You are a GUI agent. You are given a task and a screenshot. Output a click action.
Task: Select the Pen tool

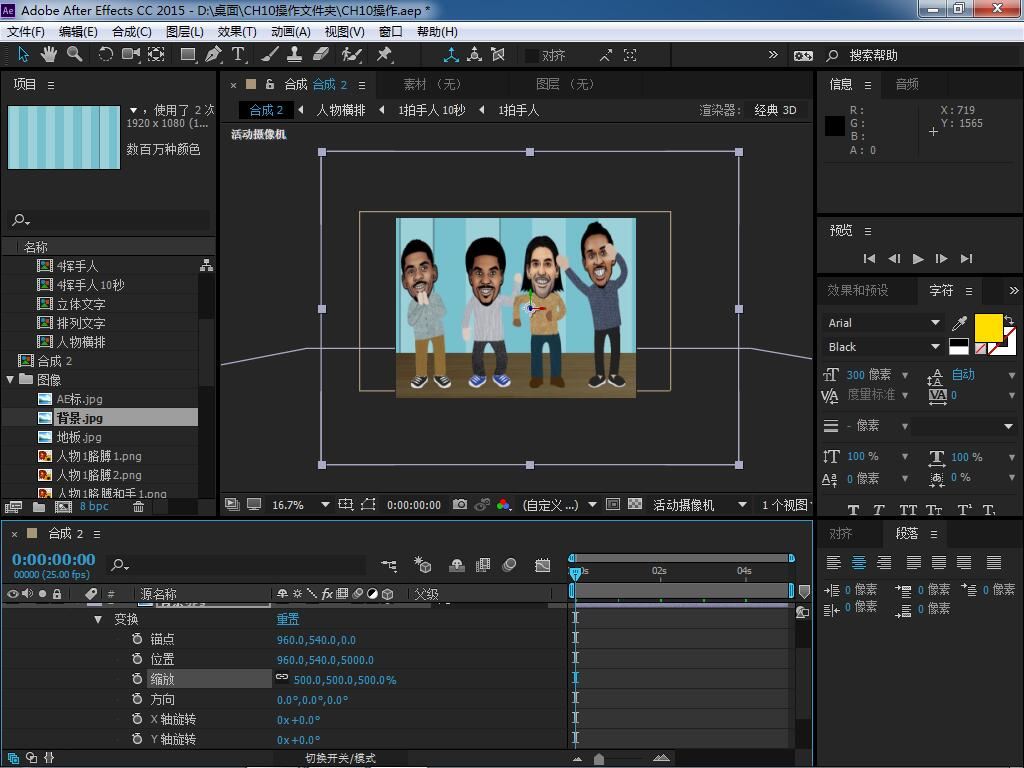[213, 54]
